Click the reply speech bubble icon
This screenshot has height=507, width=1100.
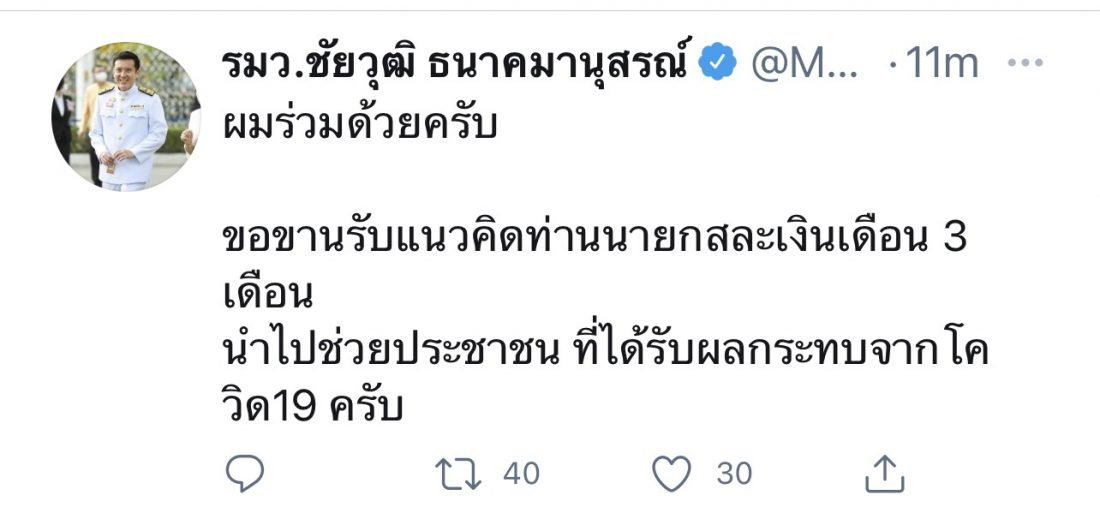click(x=244, y=473)
